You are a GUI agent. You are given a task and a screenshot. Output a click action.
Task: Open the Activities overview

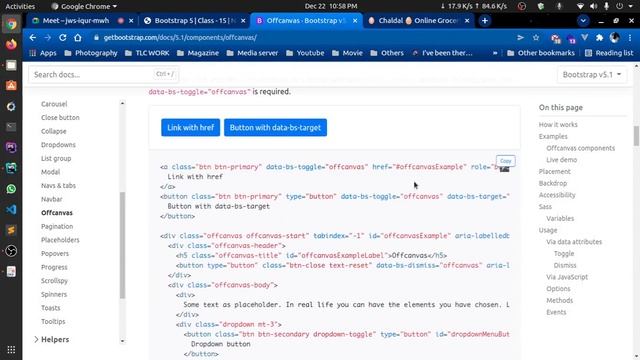[20, 6]
